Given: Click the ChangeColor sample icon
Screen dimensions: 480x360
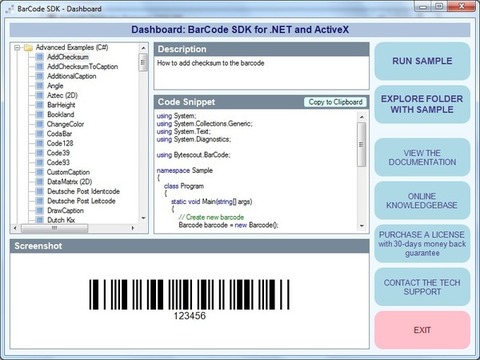Looking at the screenshot, I should coord(40,124).
